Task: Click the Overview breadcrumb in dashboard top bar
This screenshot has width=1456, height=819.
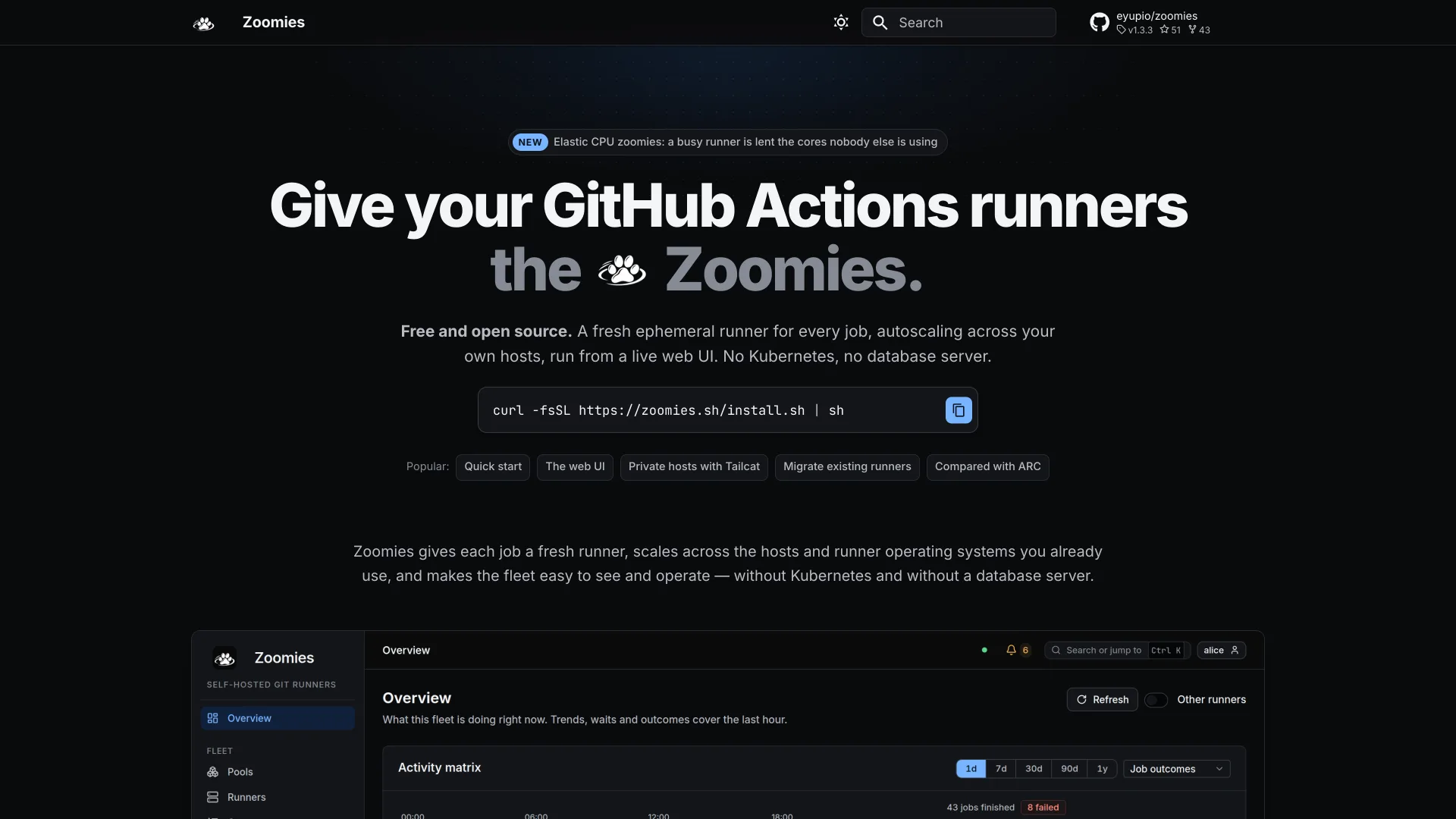Action: pos(406,650)
